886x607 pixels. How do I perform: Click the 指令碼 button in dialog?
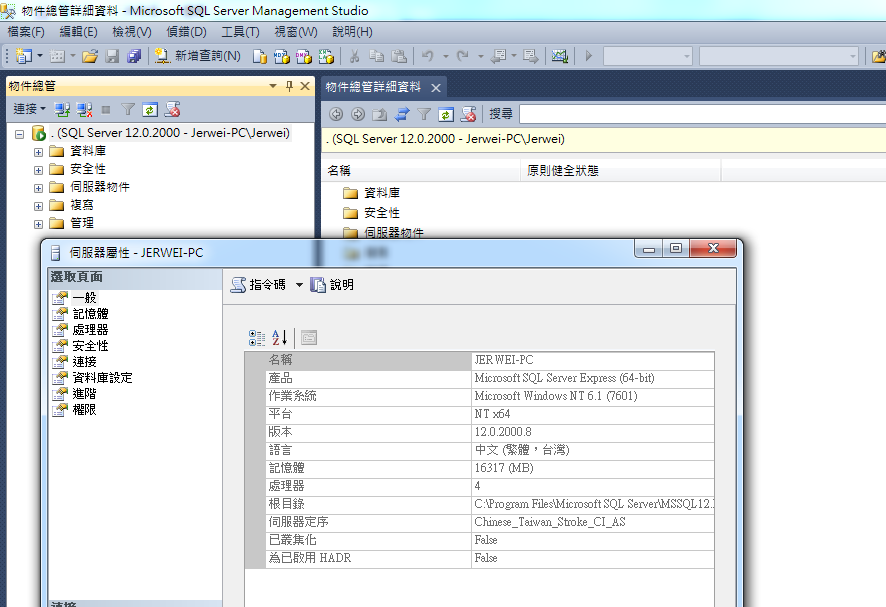coord(259,285)
